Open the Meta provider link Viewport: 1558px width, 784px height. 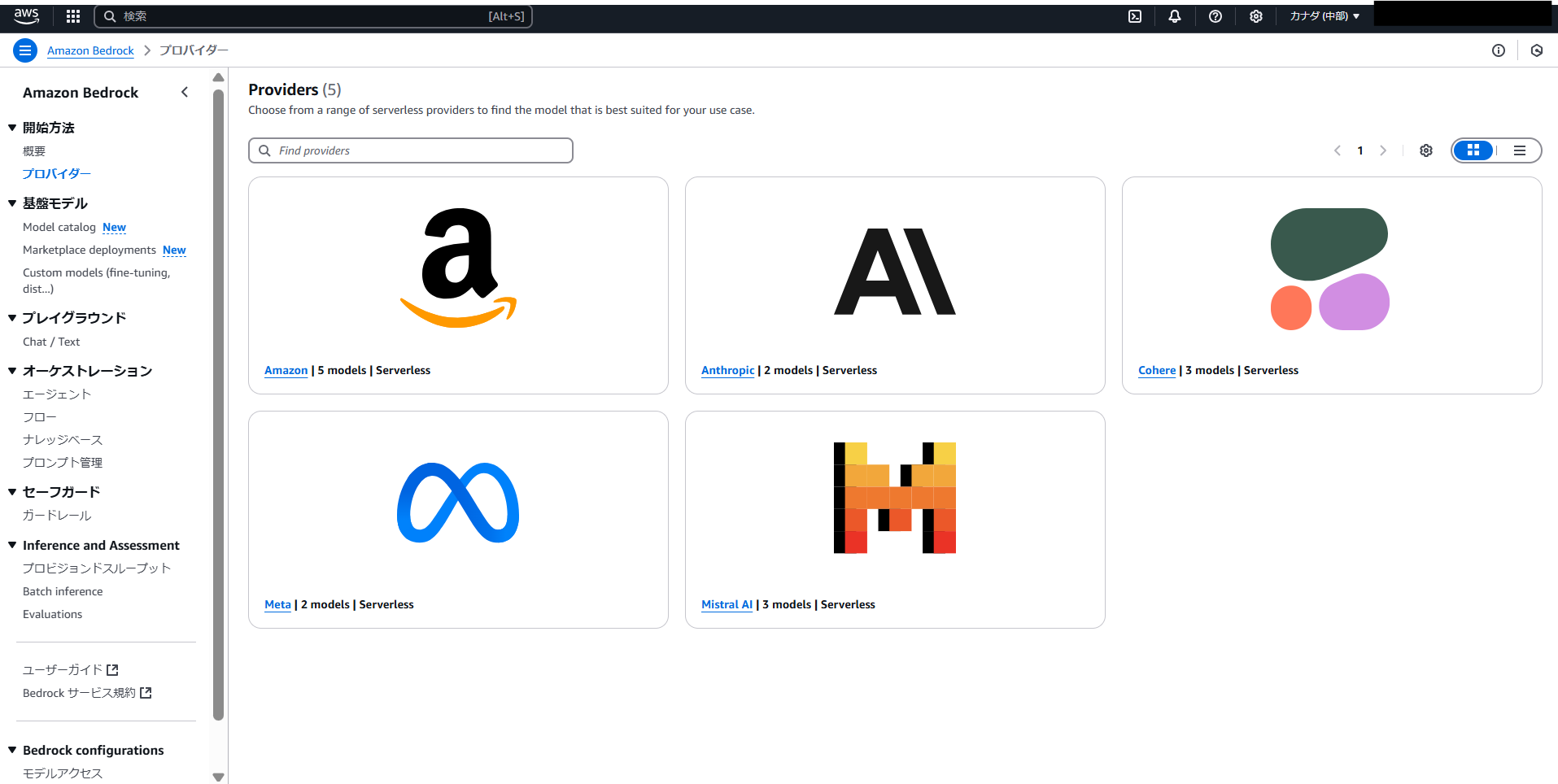(x=277, y=604)
